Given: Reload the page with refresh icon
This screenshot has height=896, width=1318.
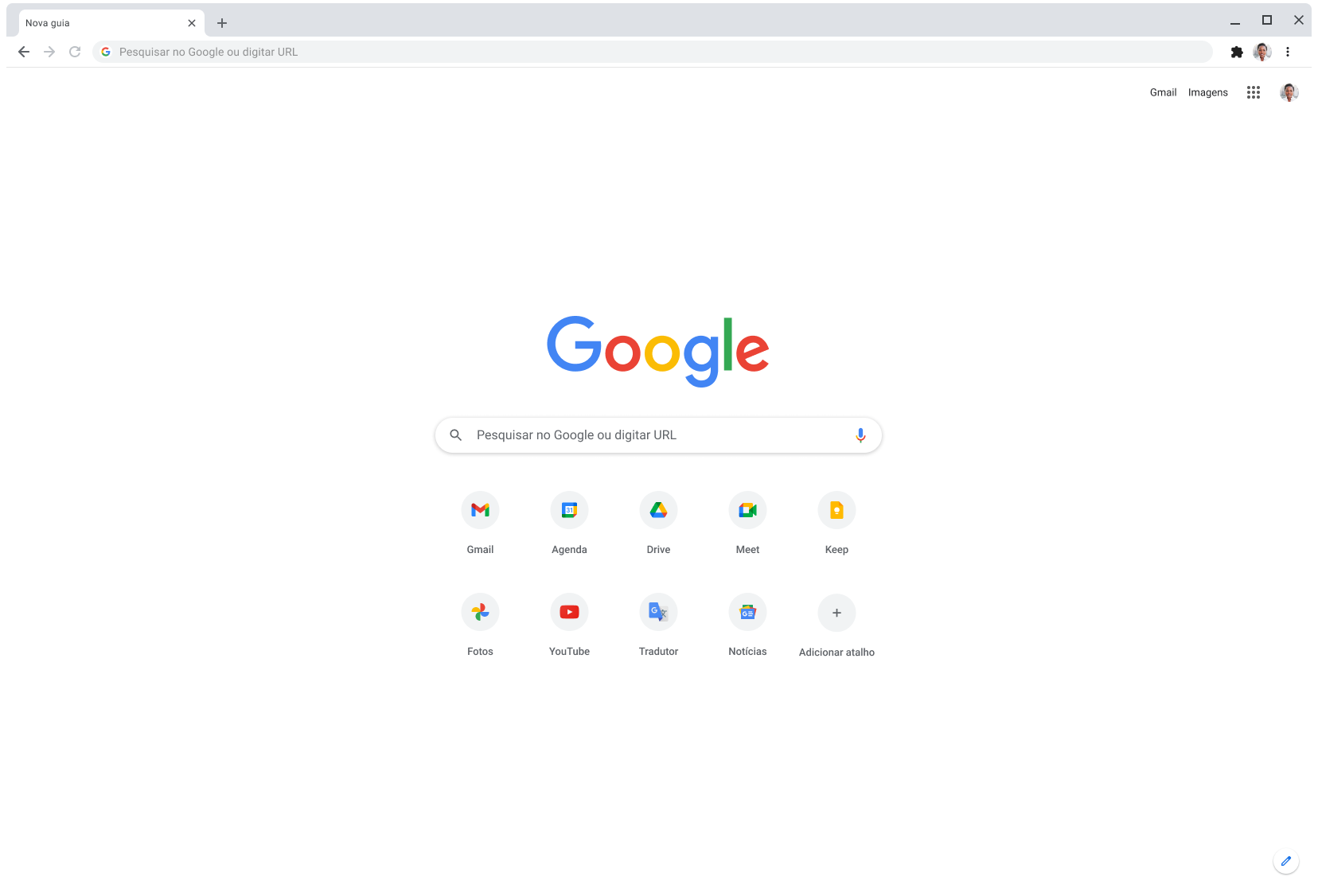Looking at the screenshot, I should tap(75, 52).
